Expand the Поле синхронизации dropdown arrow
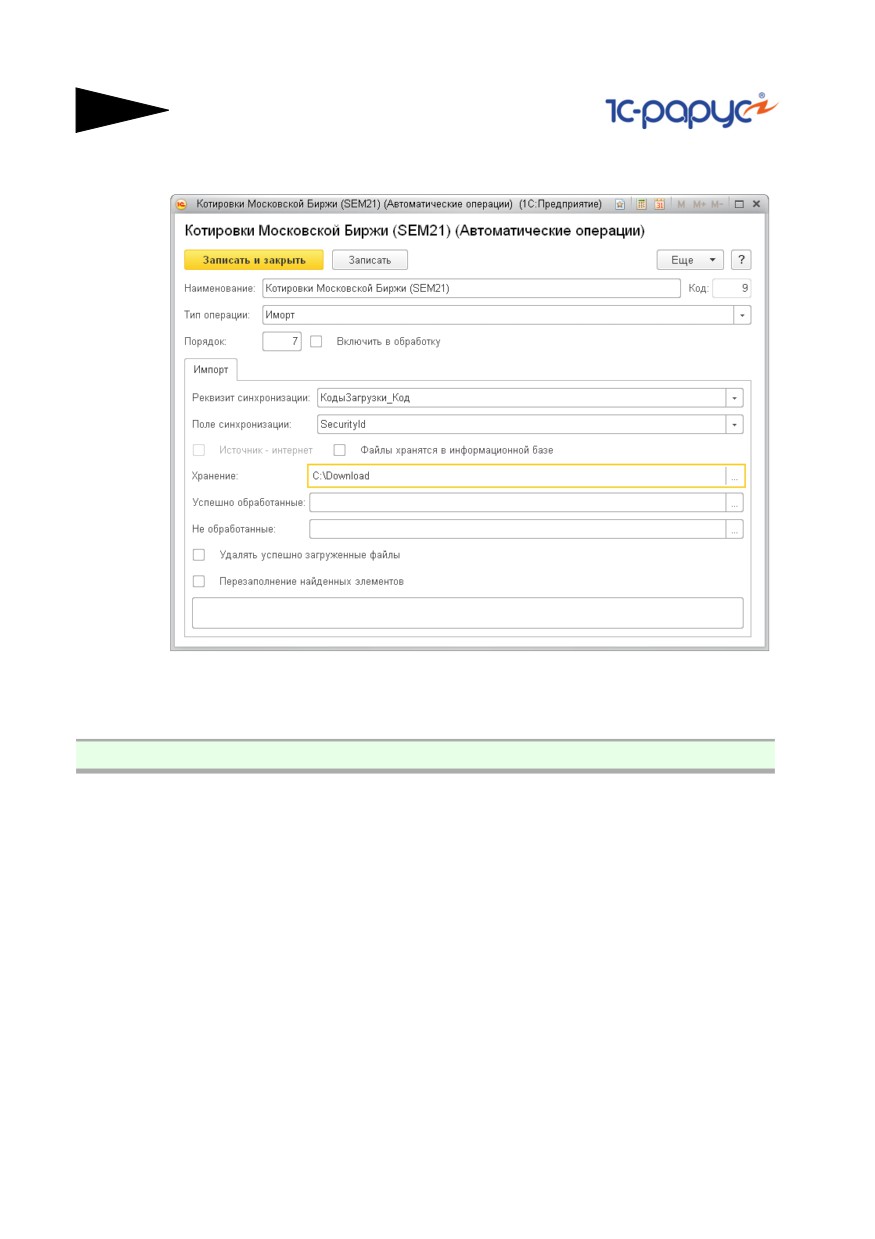The height and width of the screenshot is (1239, 875). click(x=735, y=425)
